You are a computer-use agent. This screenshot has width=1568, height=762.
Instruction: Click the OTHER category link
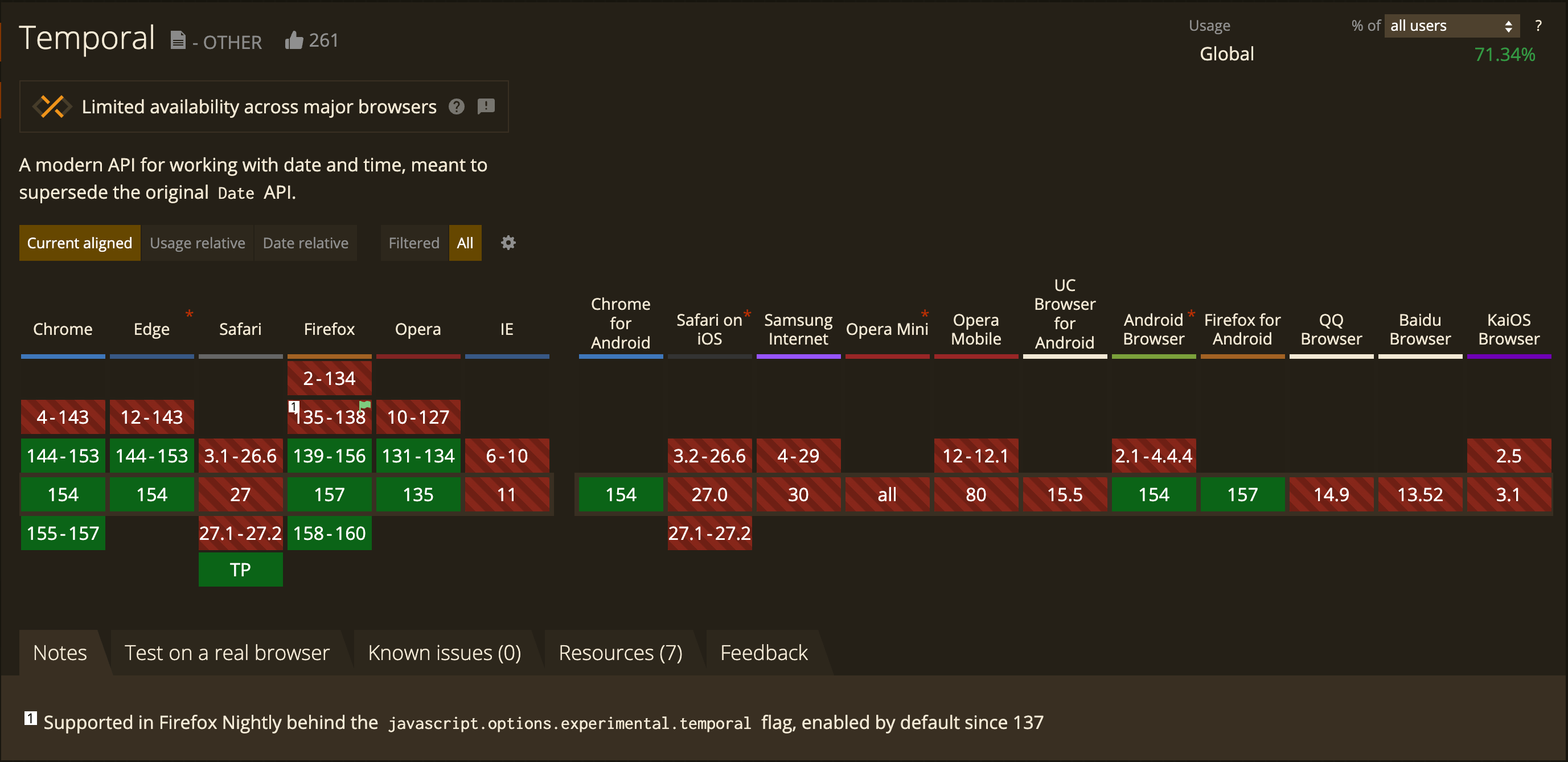pyautogui.click(x=232, y=42)
